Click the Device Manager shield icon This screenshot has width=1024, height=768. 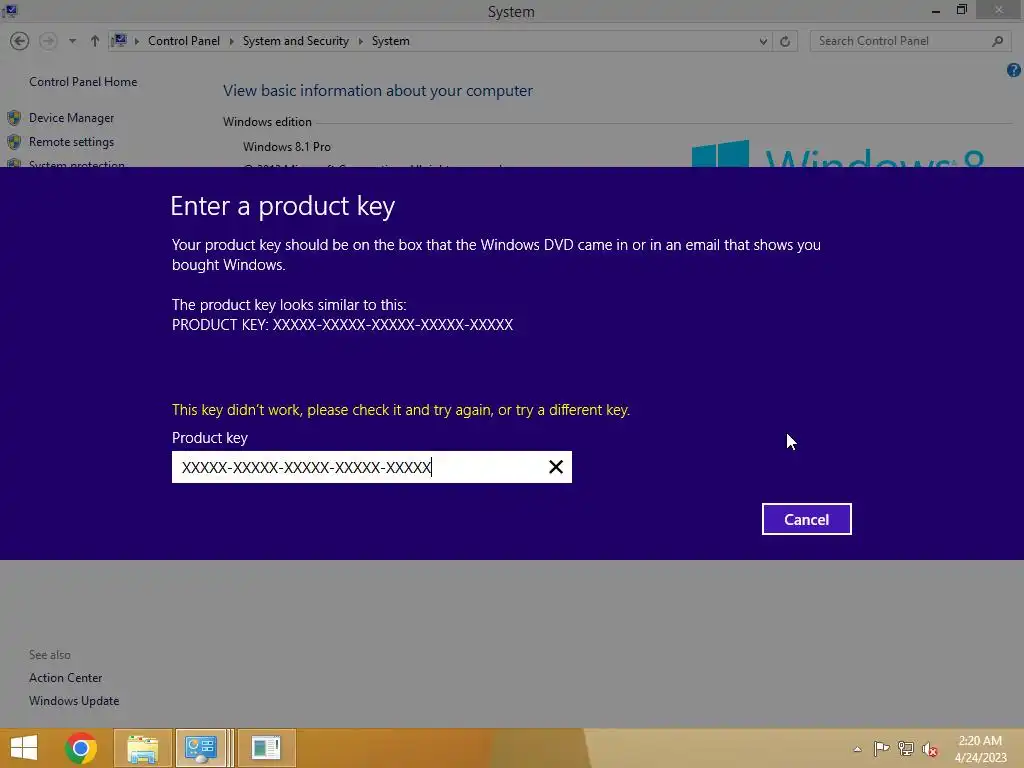click(x=14, y=118)
